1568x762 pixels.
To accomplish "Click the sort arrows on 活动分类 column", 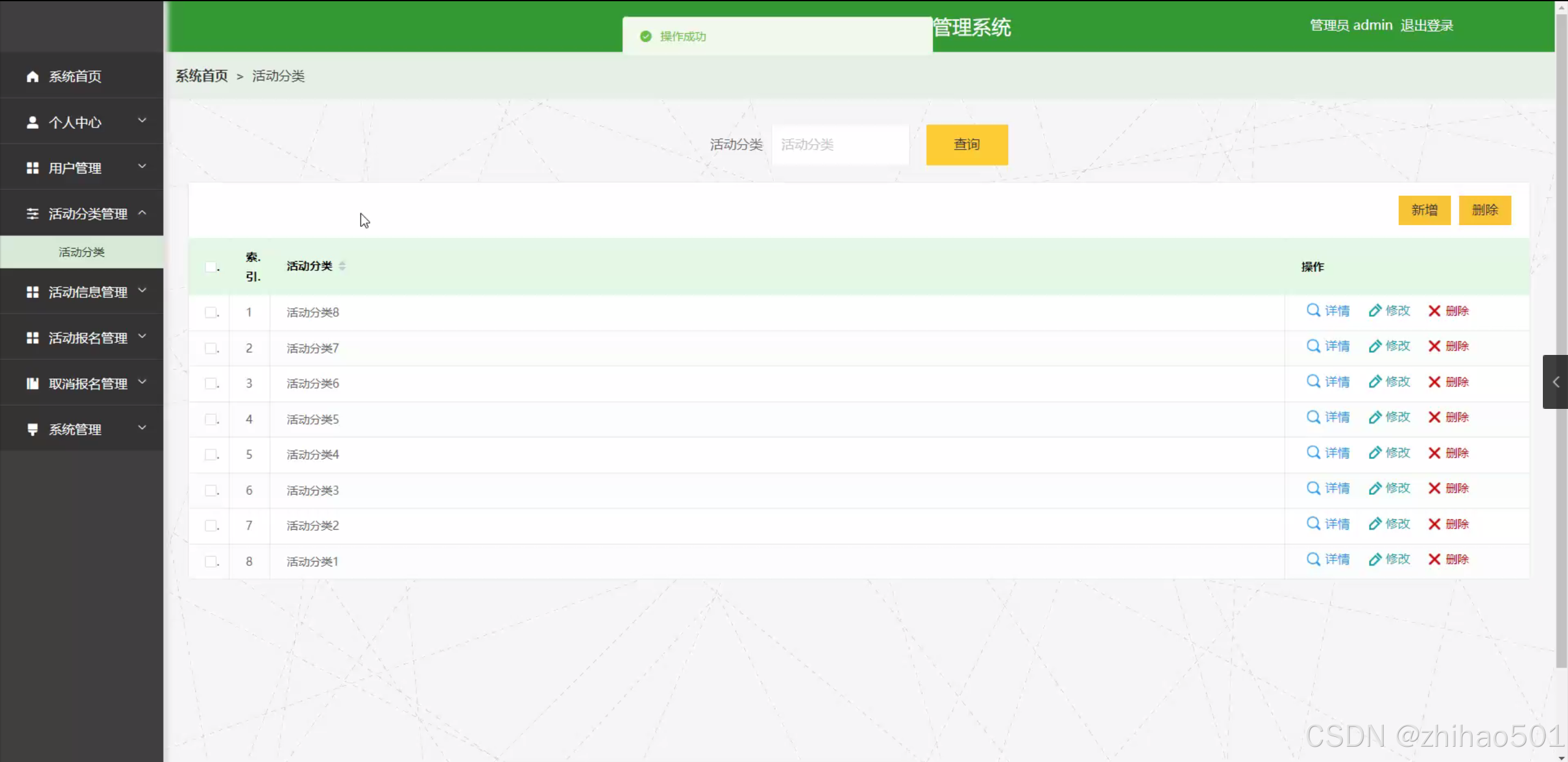I will pos(342,266).
